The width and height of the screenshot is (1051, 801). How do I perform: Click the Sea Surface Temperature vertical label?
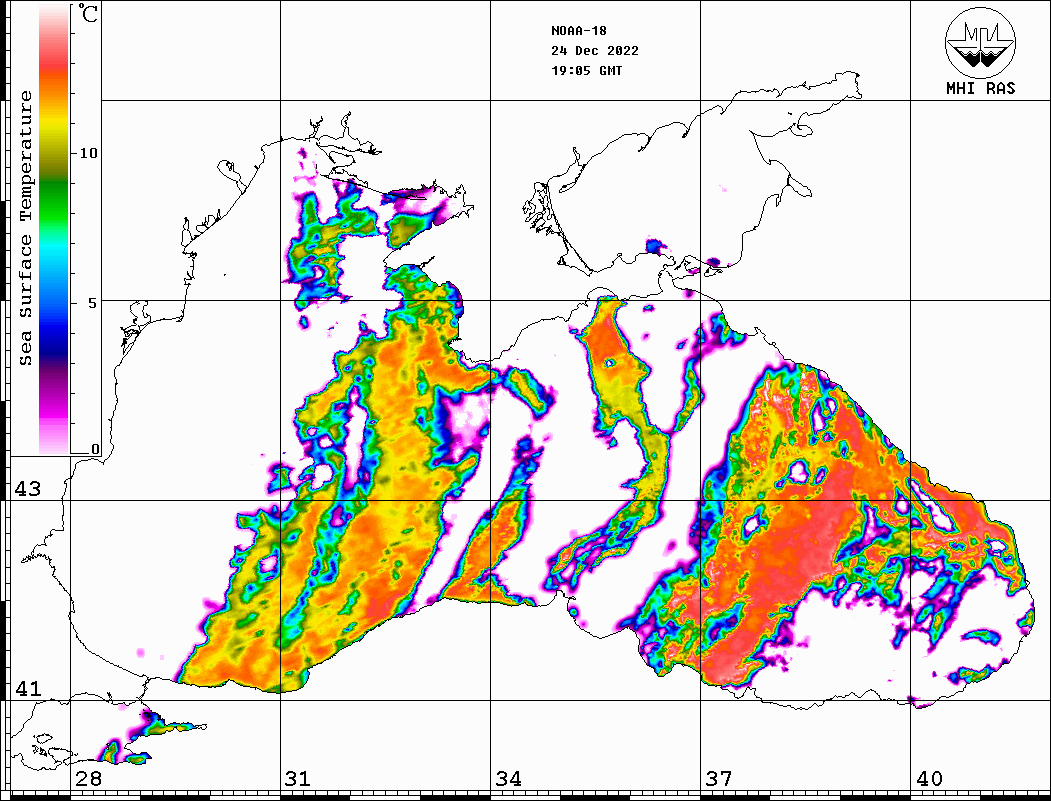[x=26, y=228]
